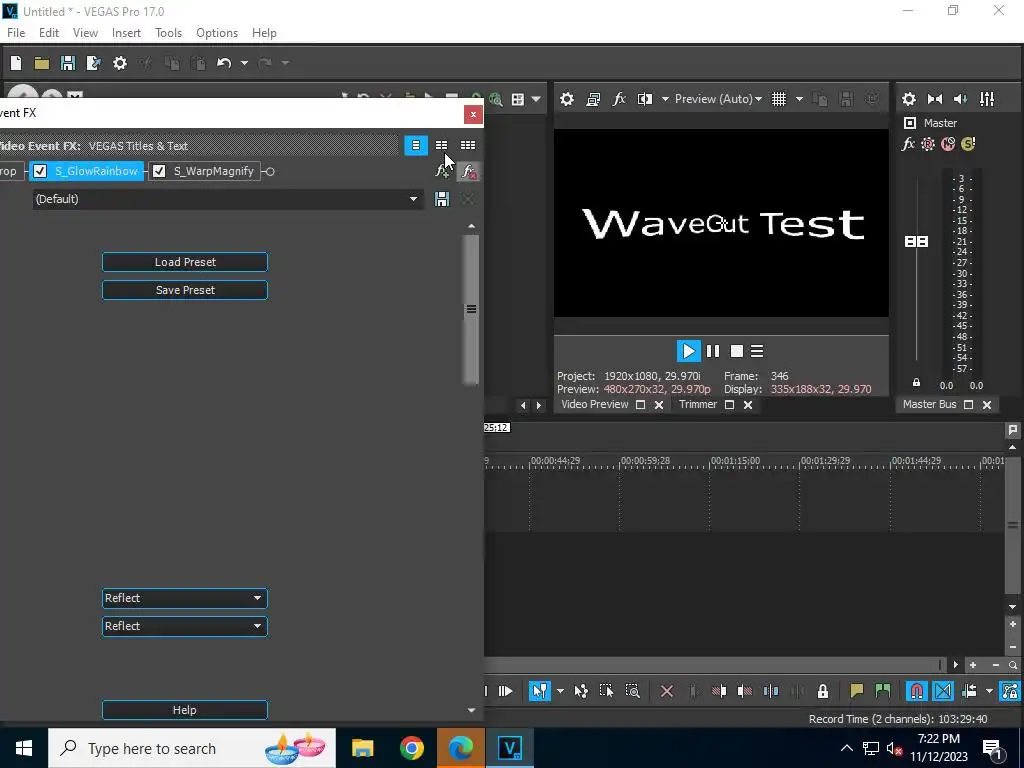Open Render As from main toolbar

pos(94,63)
